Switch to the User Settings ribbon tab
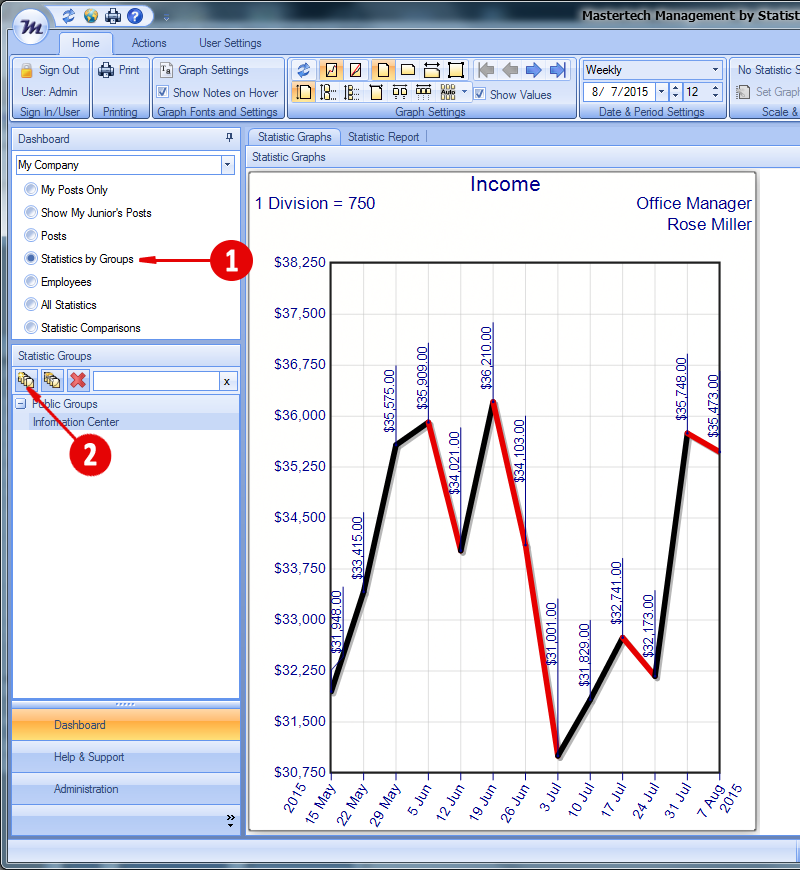Image resolution: width=800 pixels, height=870 pixels. pyautogui.click(x=230, y=43)
